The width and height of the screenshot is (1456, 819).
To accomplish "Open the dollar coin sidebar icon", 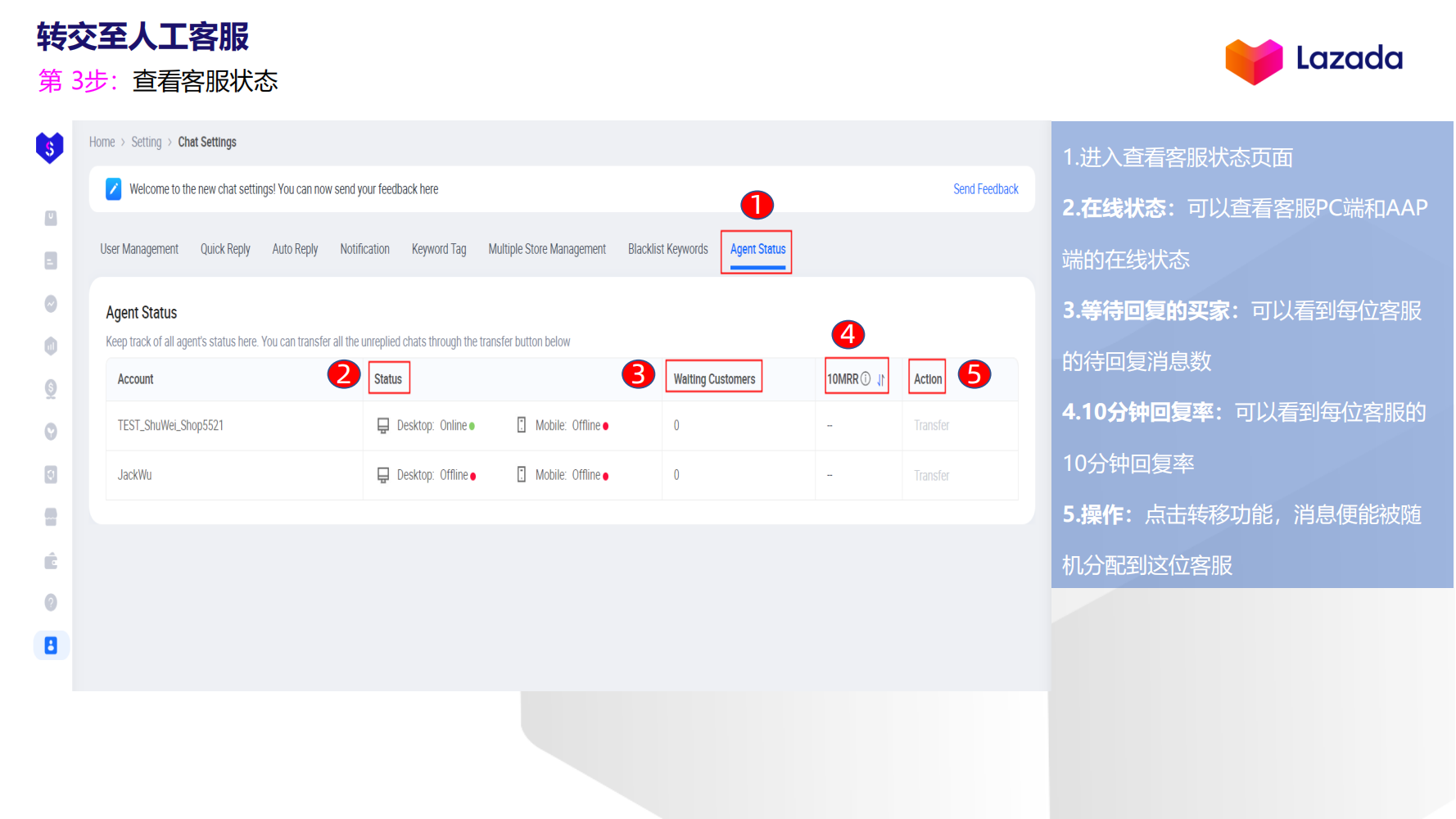I will pos(51,389).
